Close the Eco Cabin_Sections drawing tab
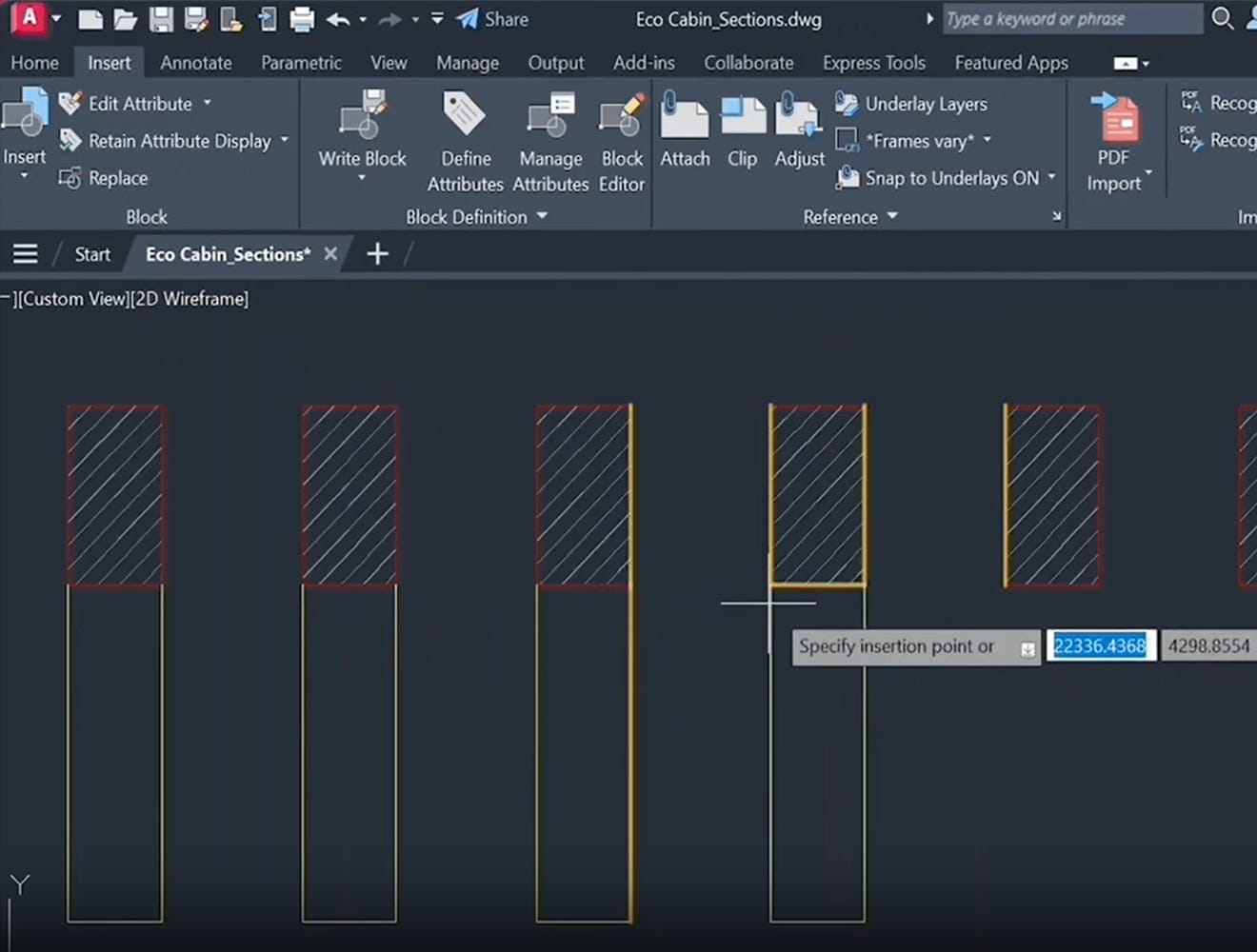 click(330, 254)
